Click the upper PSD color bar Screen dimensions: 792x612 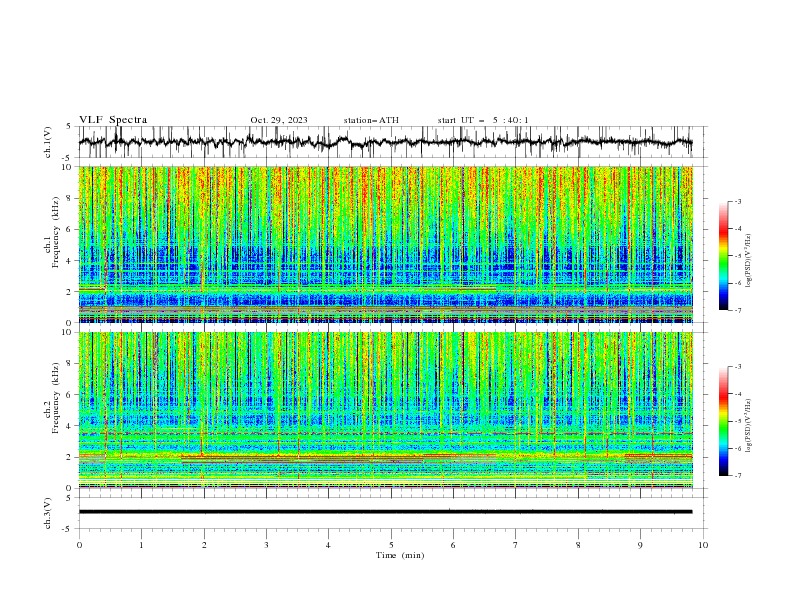[723, 256]
